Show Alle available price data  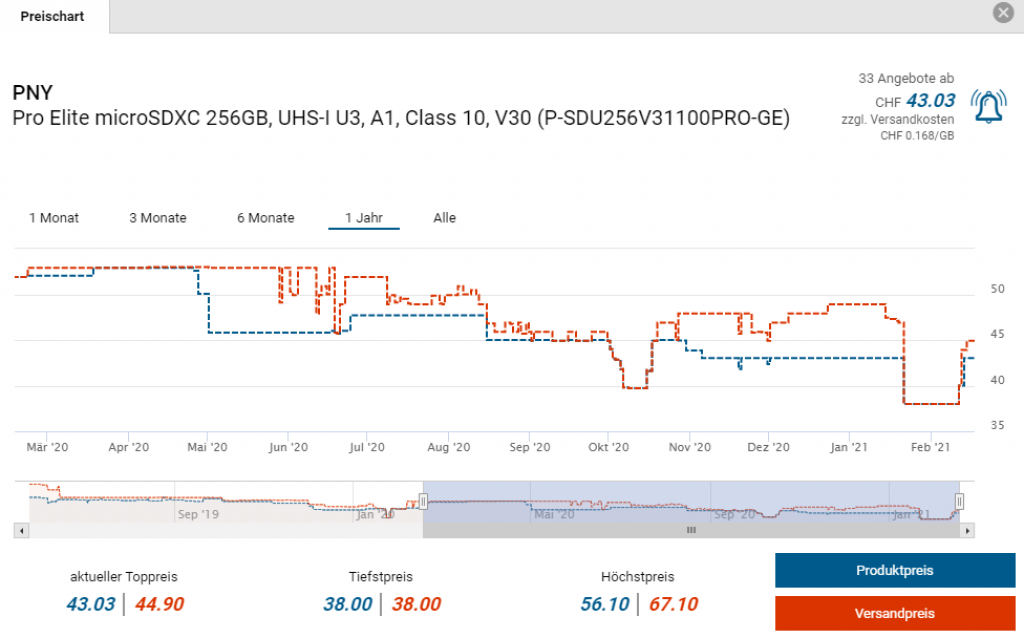click(x=444, y=218)
